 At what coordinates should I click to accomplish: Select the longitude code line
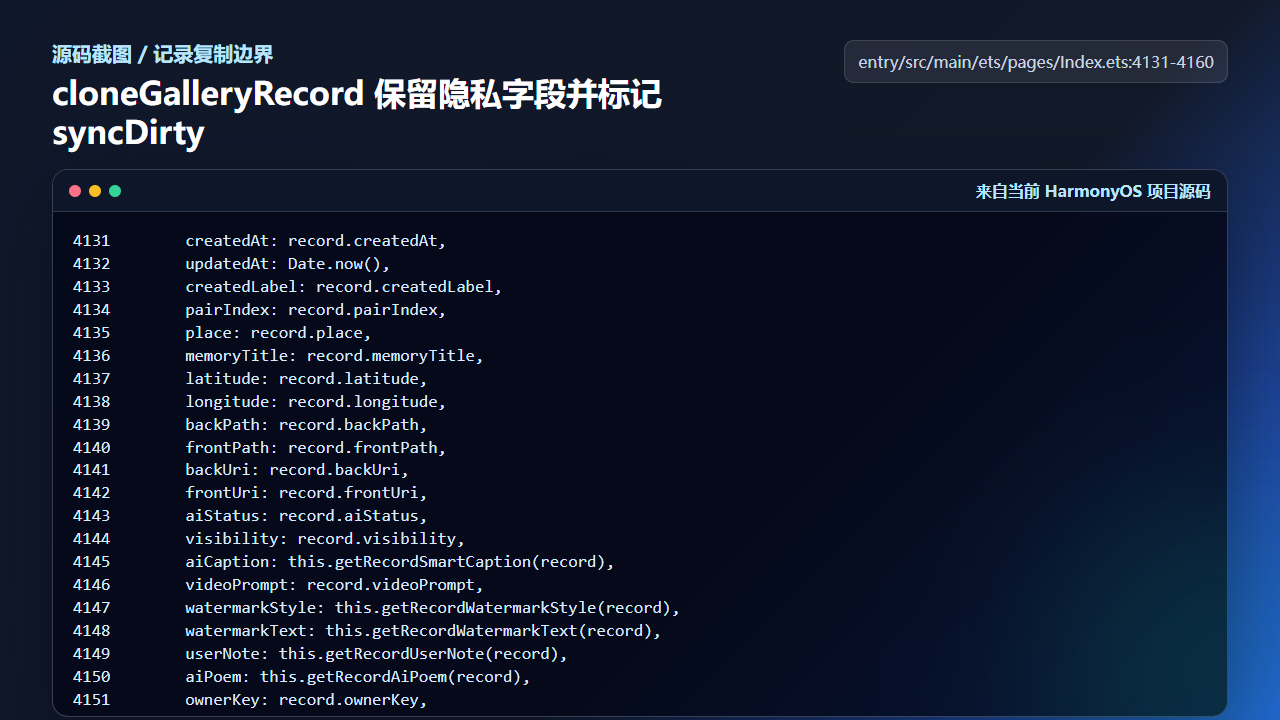(x=316, y=402)
